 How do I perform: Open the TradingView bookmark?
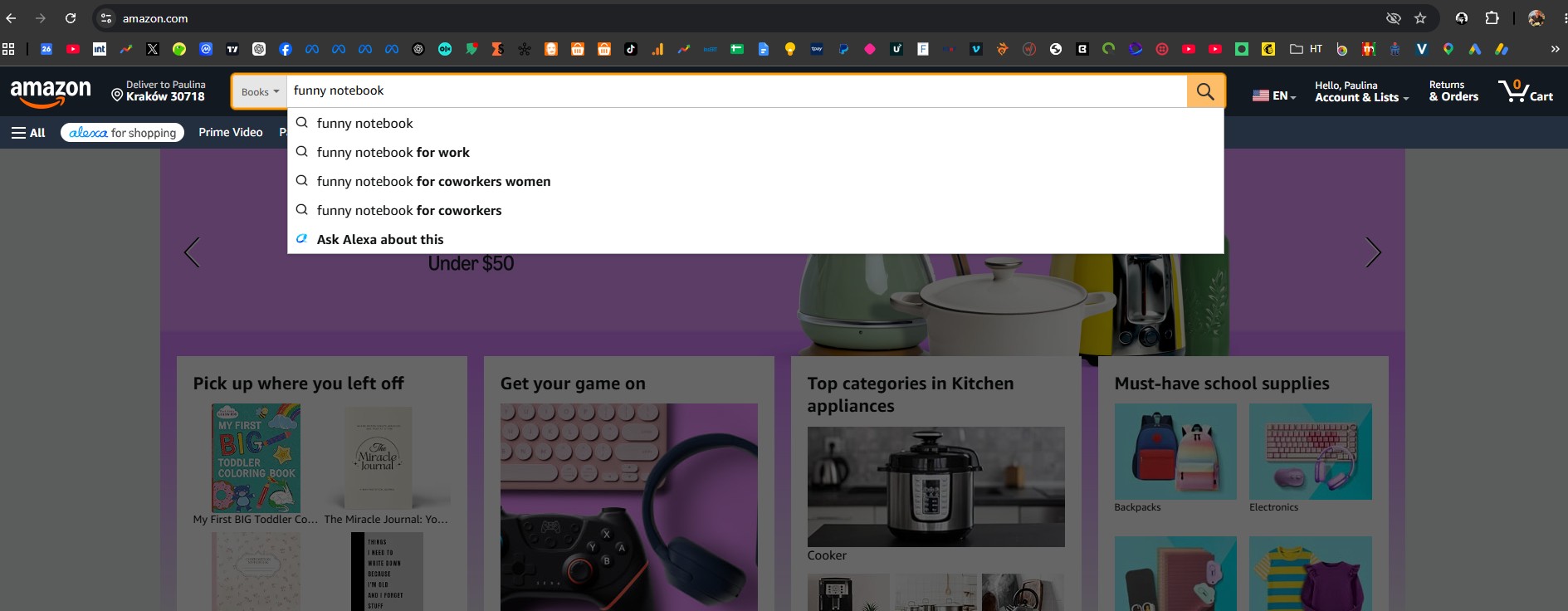coord(232,49)
